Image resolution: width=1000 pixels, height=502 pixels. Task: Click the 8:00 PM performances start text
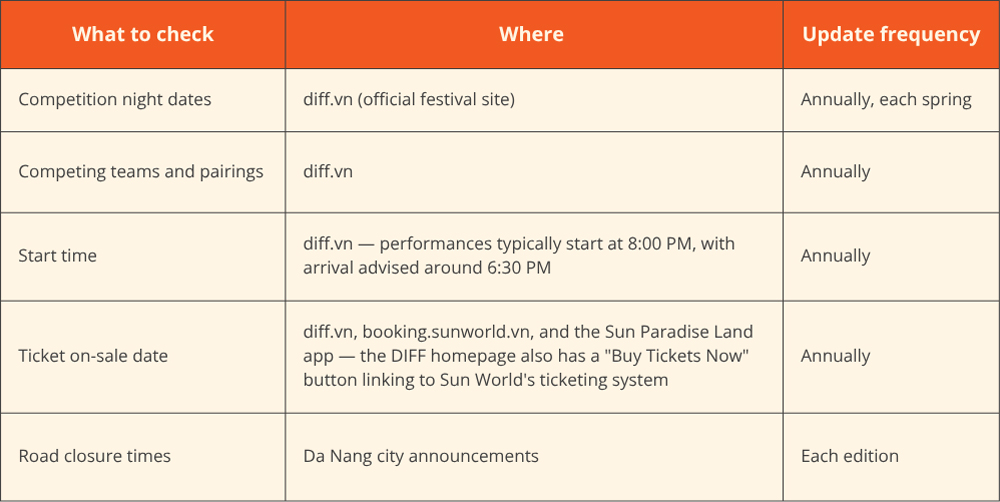518,244
